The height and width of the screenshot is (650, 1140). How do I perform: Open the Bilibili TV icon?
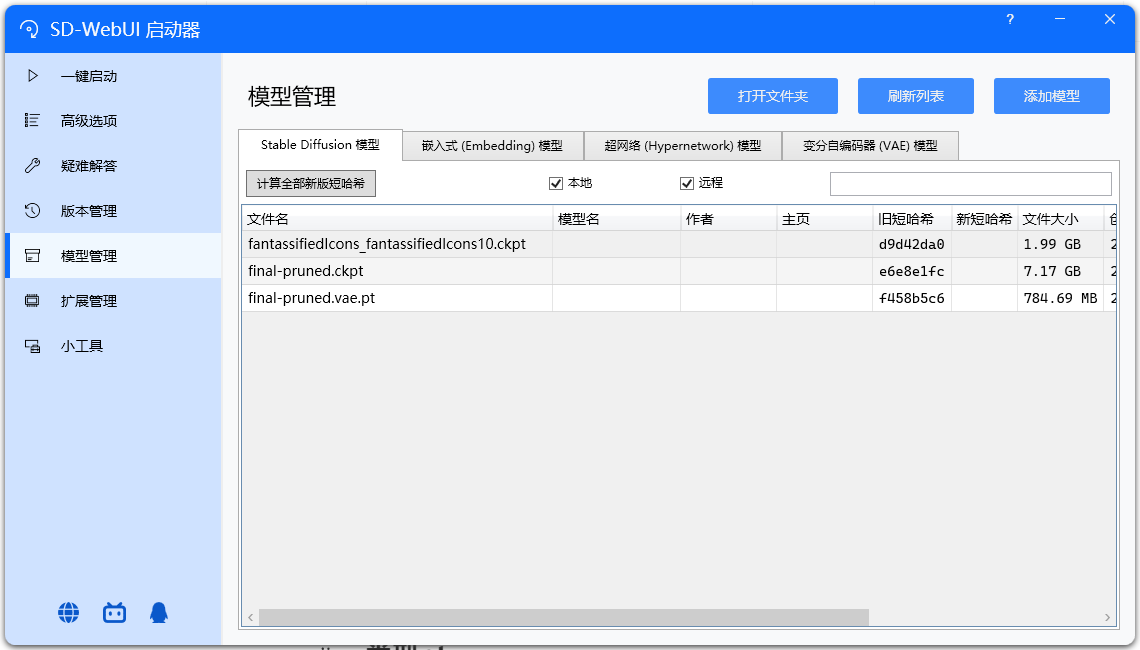(x=114, y=613)
